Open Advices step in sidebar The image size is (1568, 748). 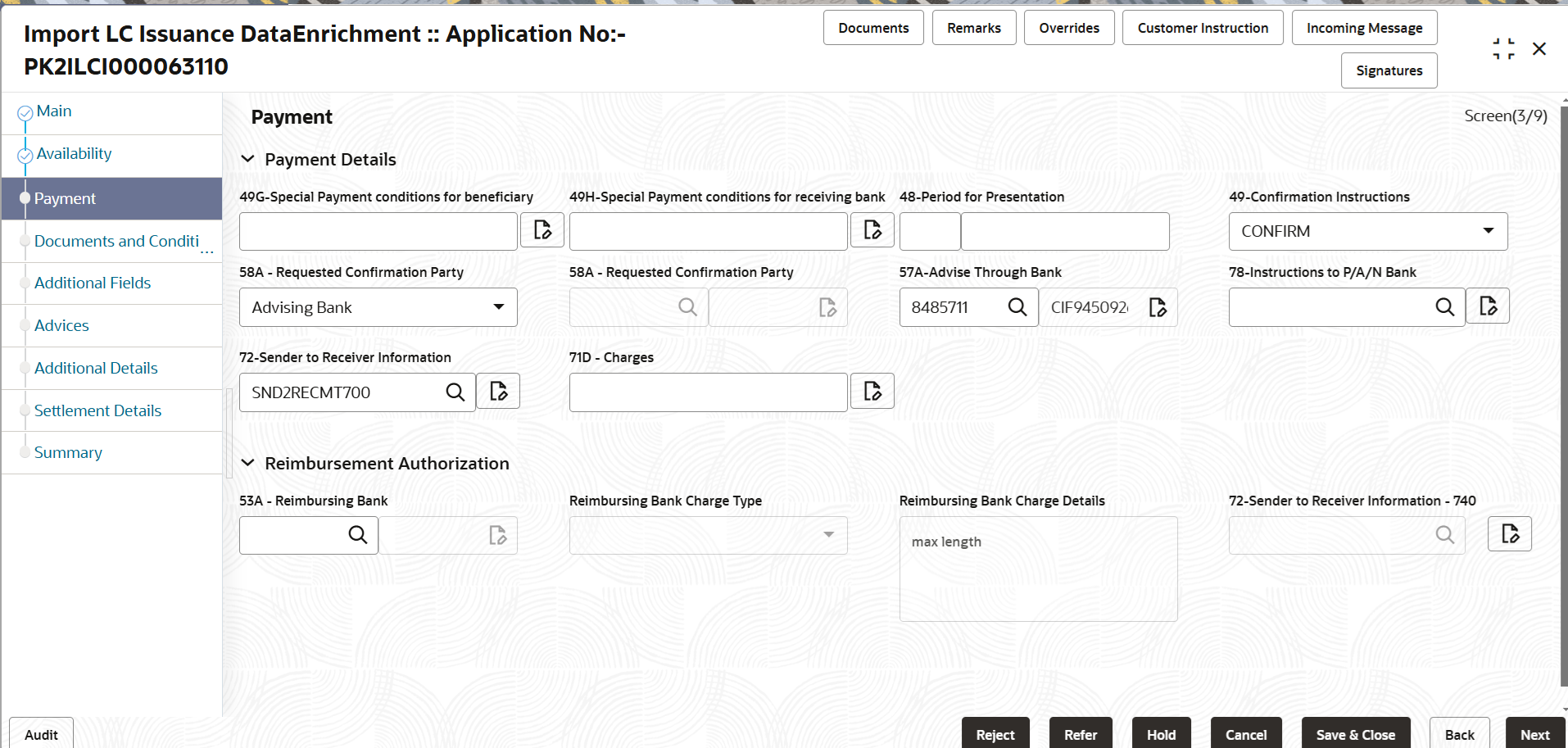click(x=61, y=325)
